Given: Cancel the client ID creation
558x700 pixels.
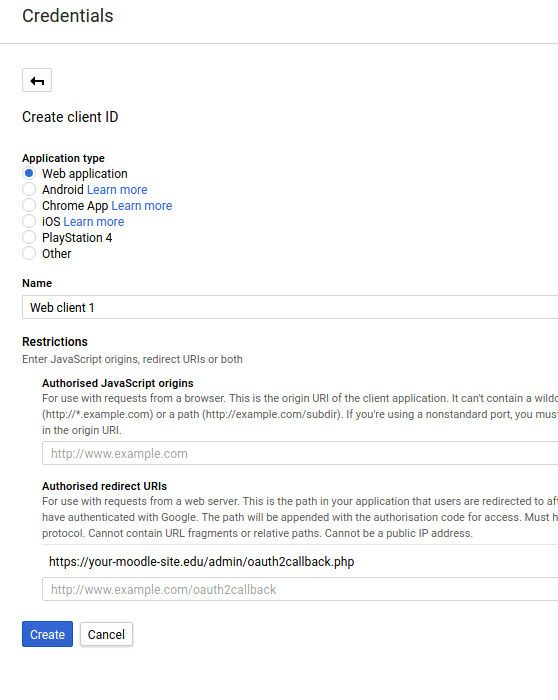Looking at the screenshot, I should point(106,634).
